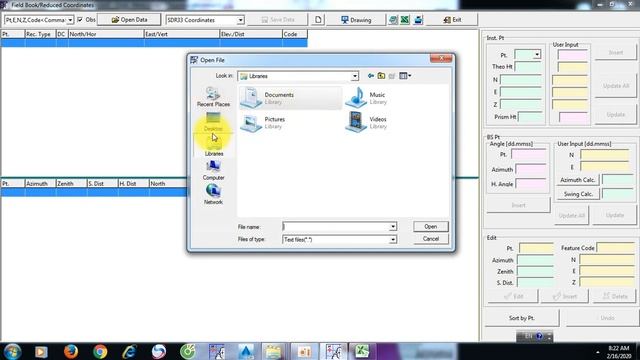The image size is (640, 360).
Task: Click the S. Dist column header
Action: coord(102,184)
